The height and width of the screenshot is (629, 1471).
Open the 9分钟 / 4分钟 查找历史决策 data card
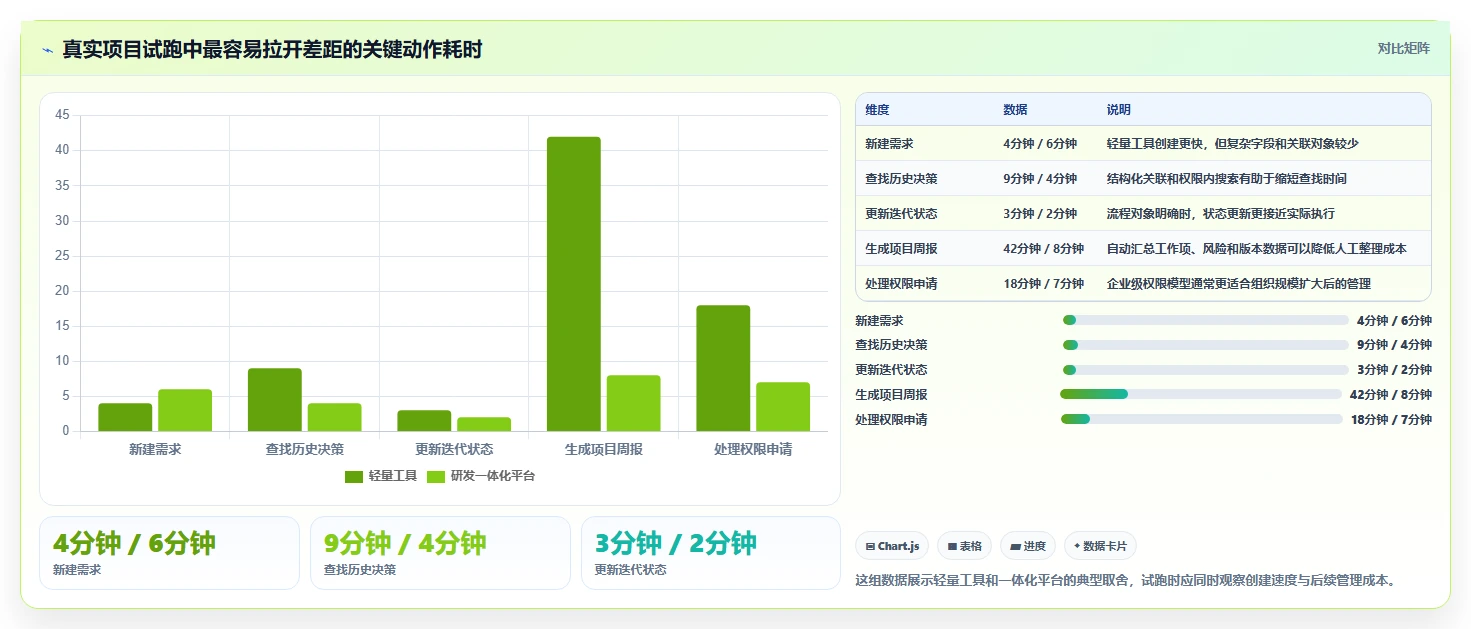[x=440, y=553]
